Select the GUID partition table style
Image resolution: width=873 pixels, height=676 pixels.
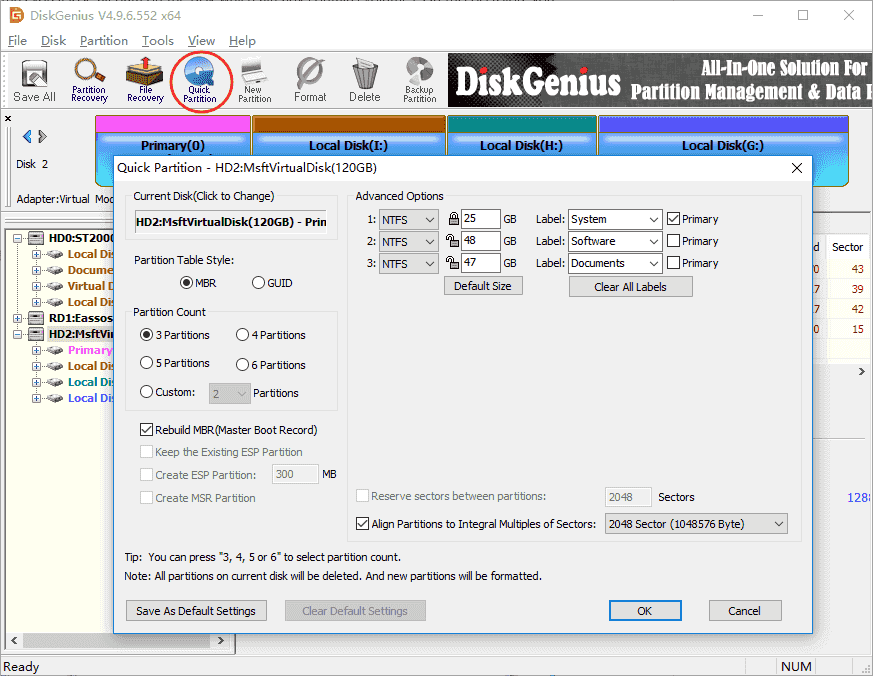[259, 283]
